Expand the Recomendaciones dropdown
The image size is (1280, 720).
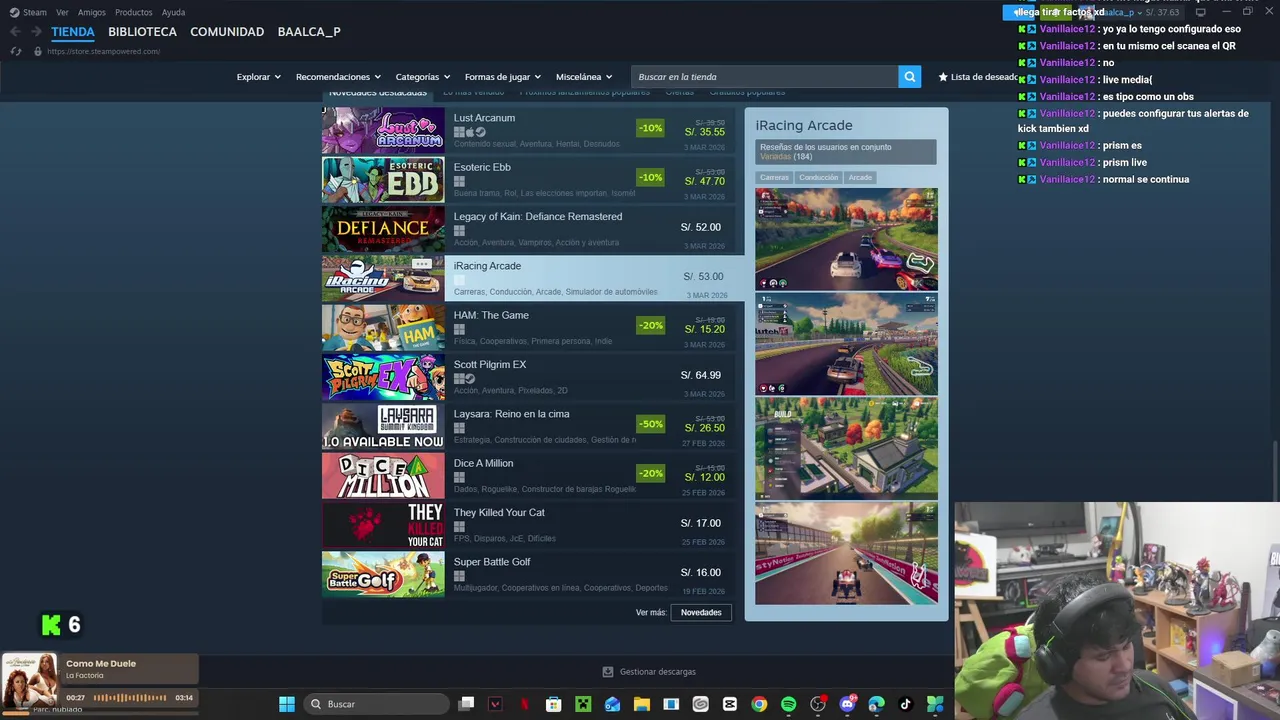coord(338,77)
